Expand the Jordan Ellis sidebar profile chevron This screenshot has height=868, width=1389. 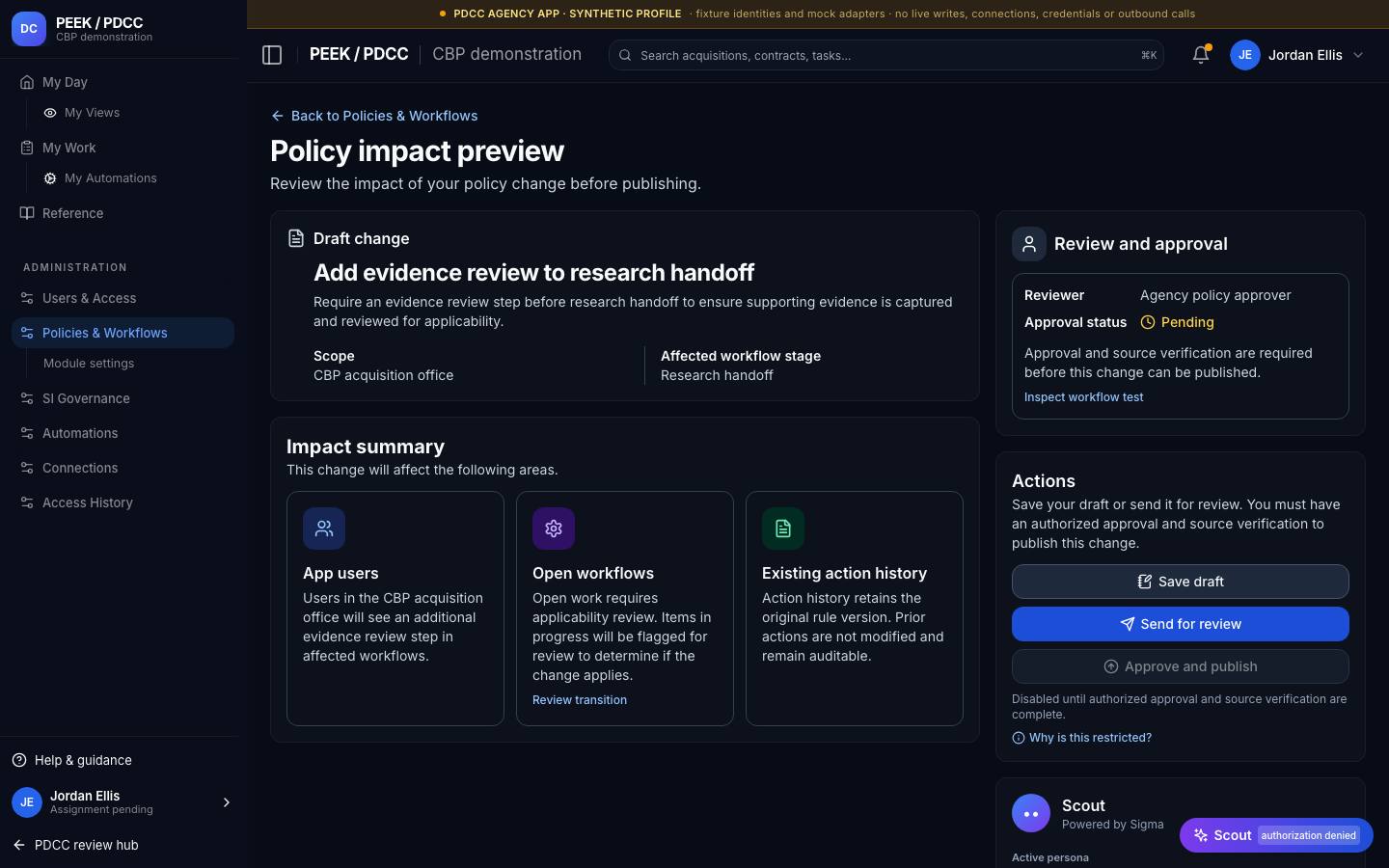point(227,802)
